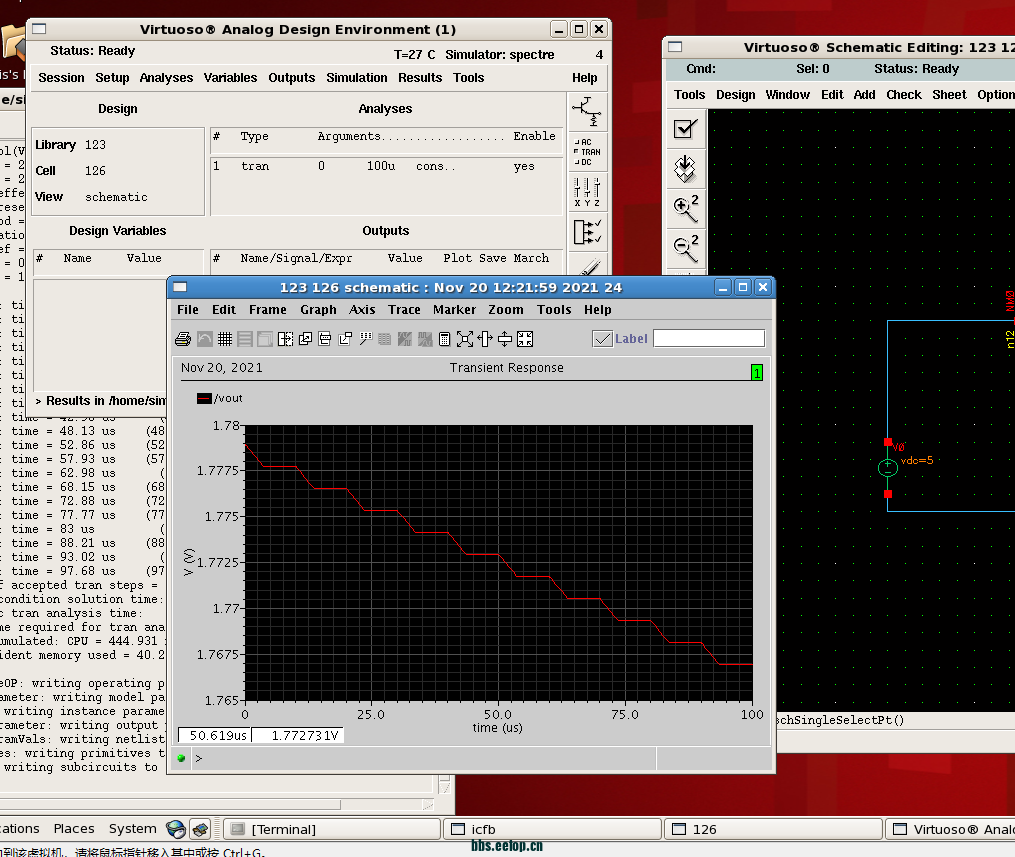Open the Marker menu in waveform window
Screen dimensions: 1015x857
(x=454, y=310)
